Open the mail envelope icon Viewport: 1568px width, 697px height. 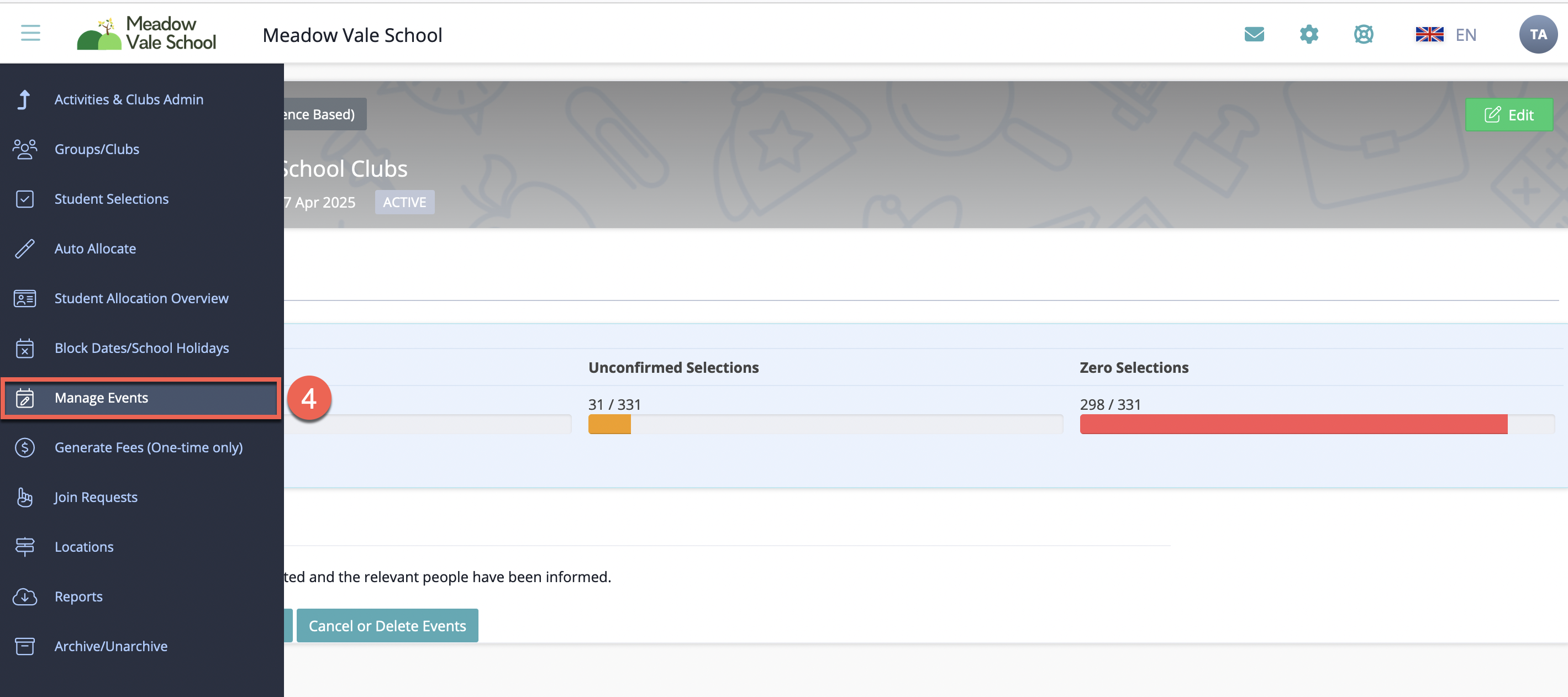coord(1254,35)
